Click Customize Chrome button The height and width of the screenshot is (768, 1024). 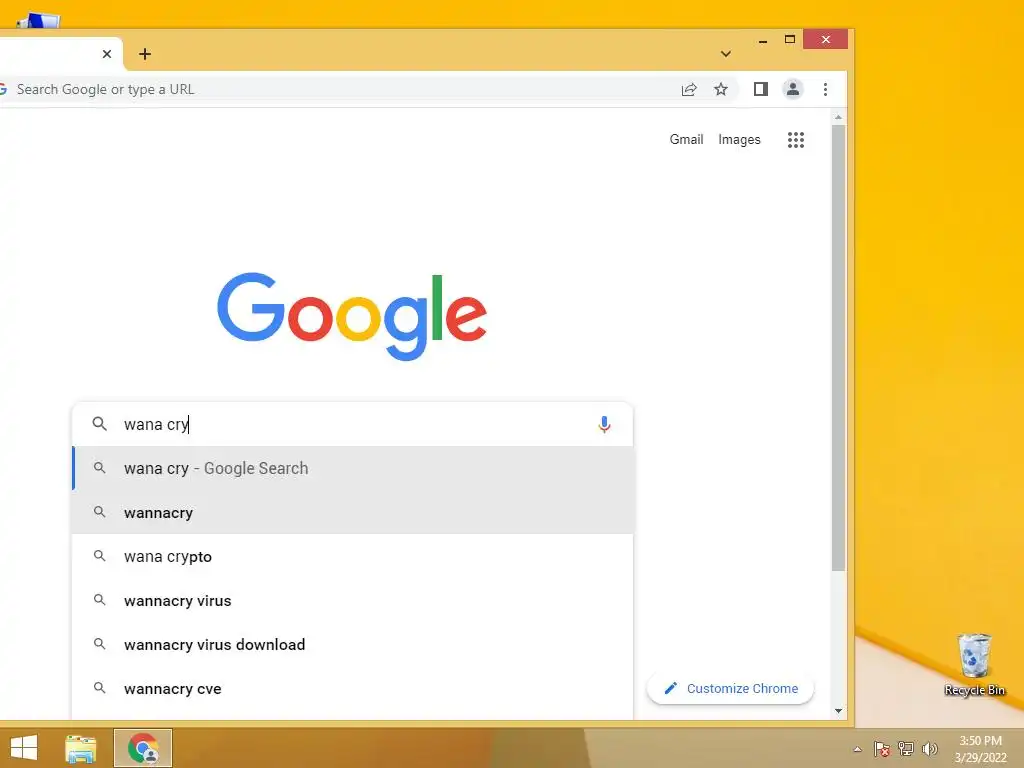point(730,688)
